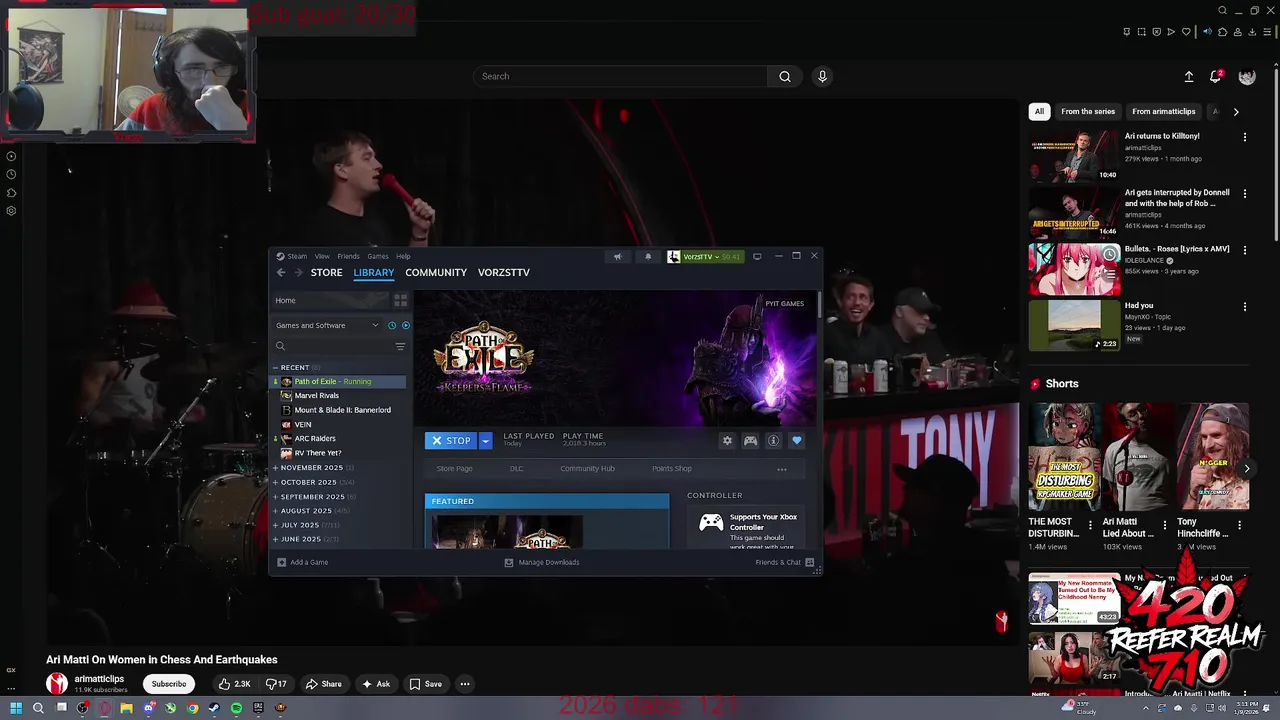The width and height of the screenshot is (1280, 720).
Task: Open Spotify from the taskbar
Action: click(236, 708)
